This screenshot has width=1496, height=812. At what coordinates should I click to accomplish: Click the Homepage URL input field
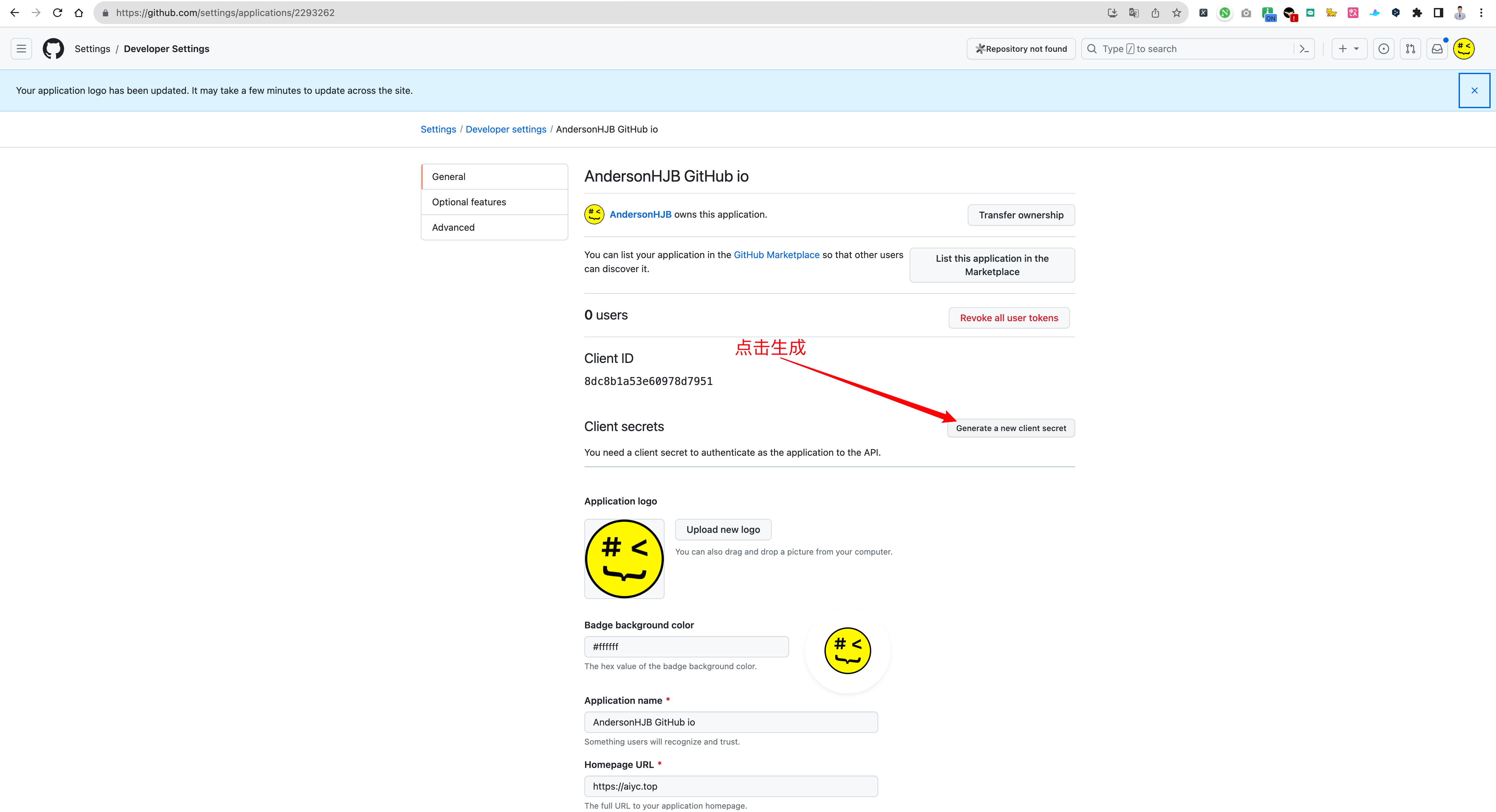pos(731,786)
